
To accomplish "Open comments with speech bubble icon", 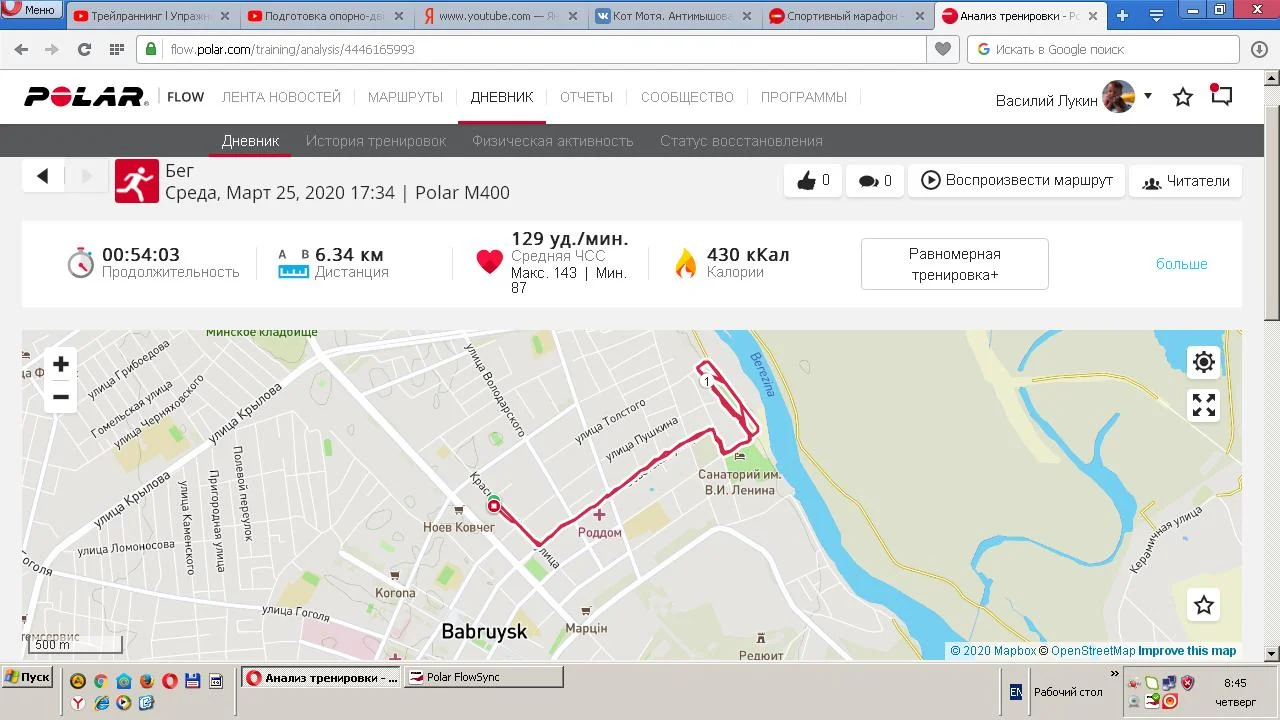I will coord(875,181).
